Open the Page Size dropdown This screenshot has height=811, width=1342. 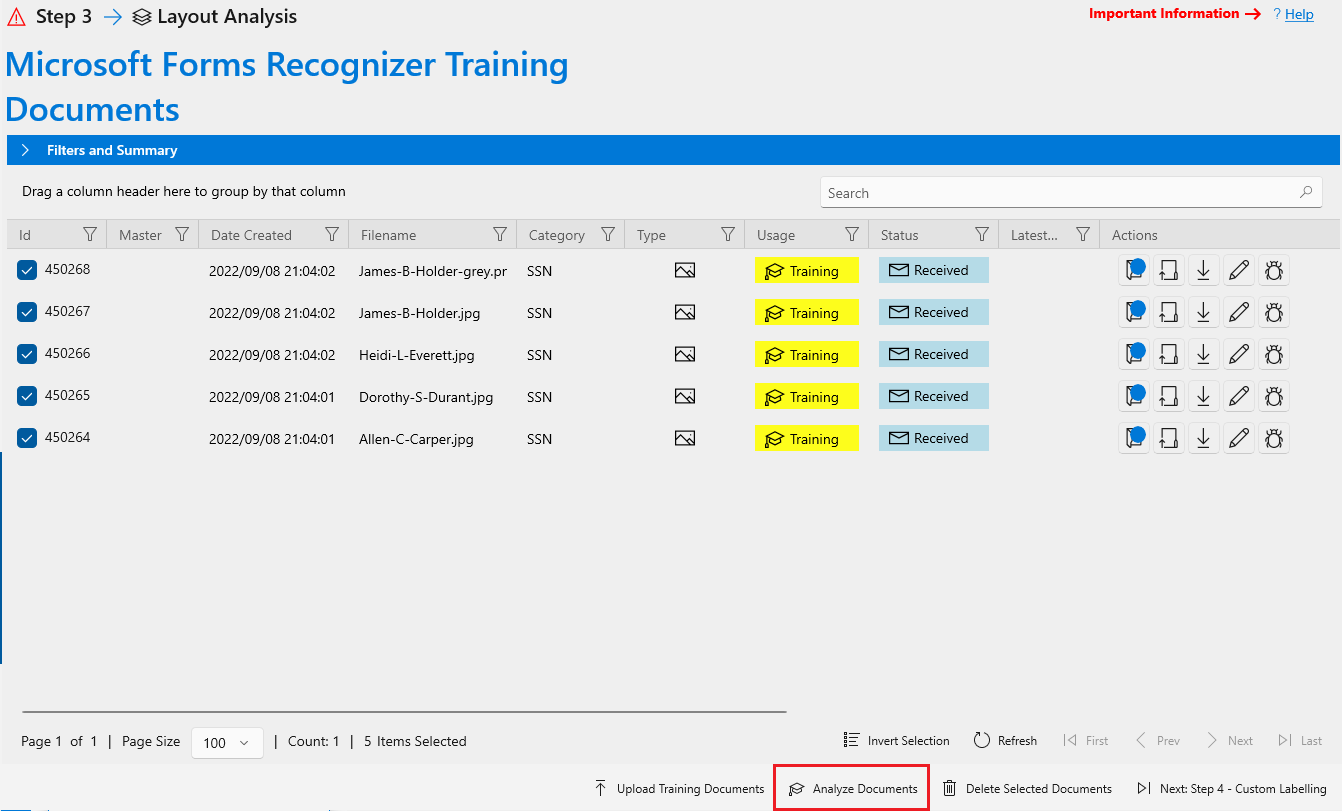227,742
